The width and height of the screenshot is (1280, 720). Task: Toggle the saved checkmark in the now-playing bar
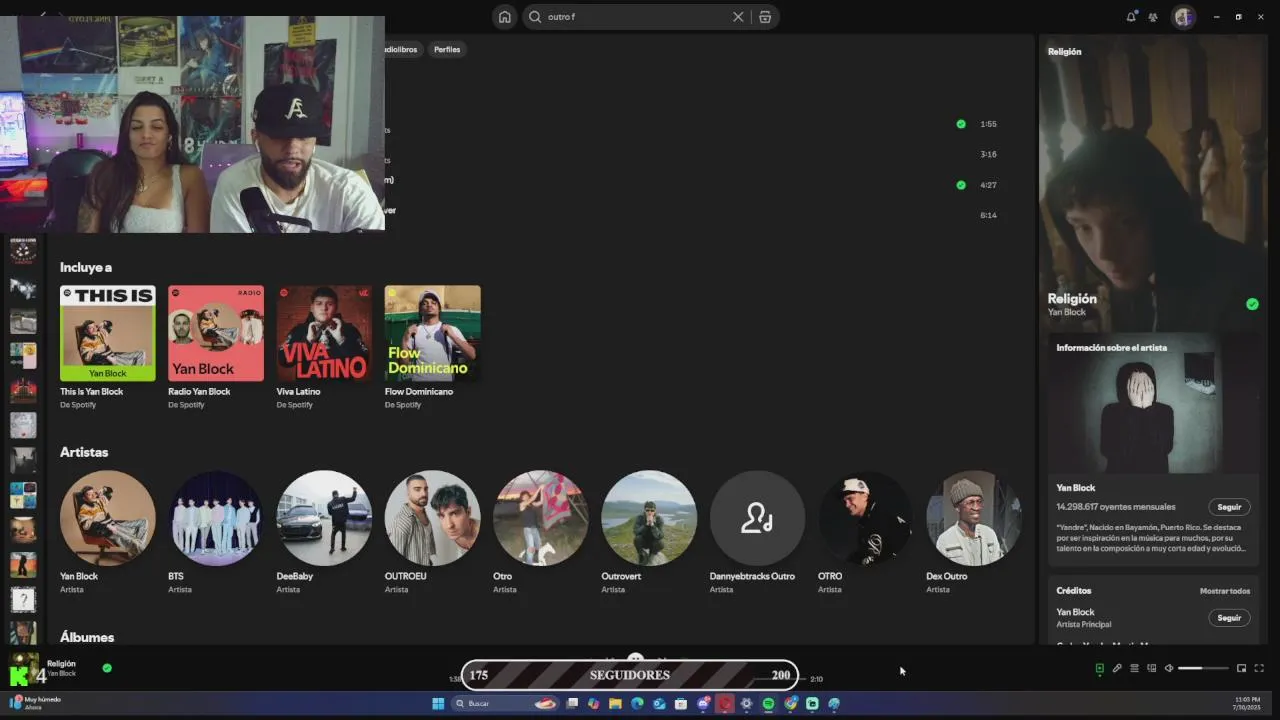(107, 668)
